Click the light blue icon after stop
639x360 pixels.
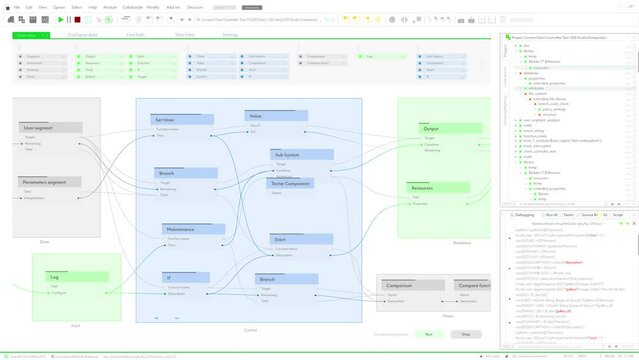pos(88,20)
